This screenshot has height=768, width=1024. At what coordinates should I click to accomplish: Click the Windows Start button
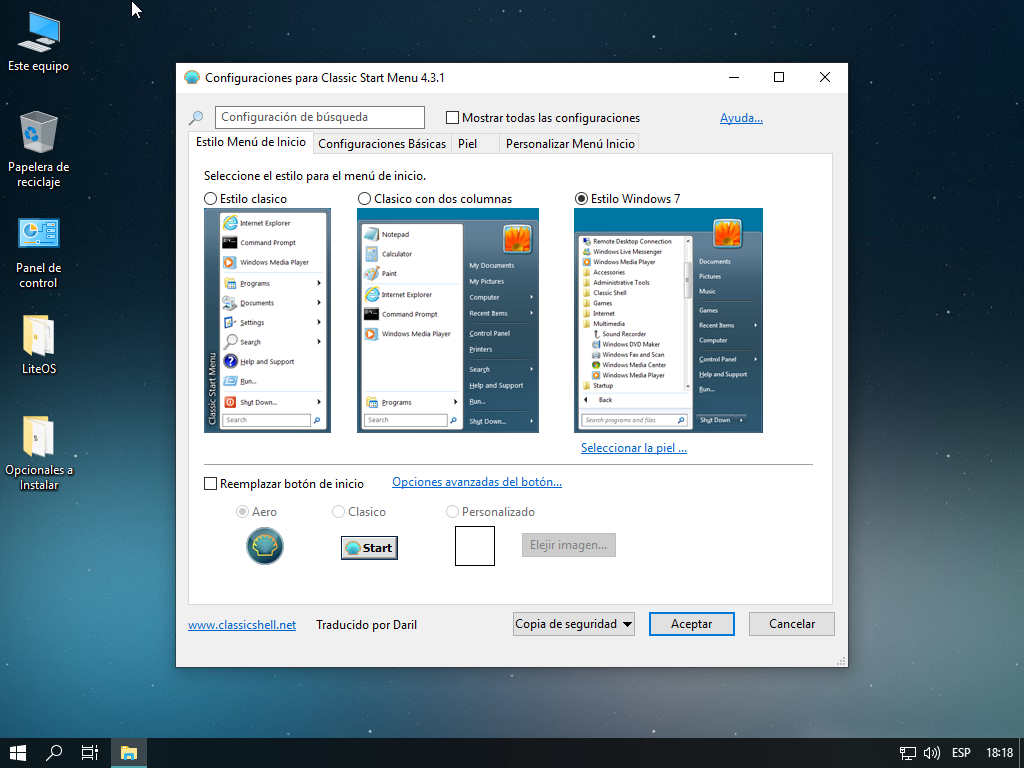(x=18, y=753)
